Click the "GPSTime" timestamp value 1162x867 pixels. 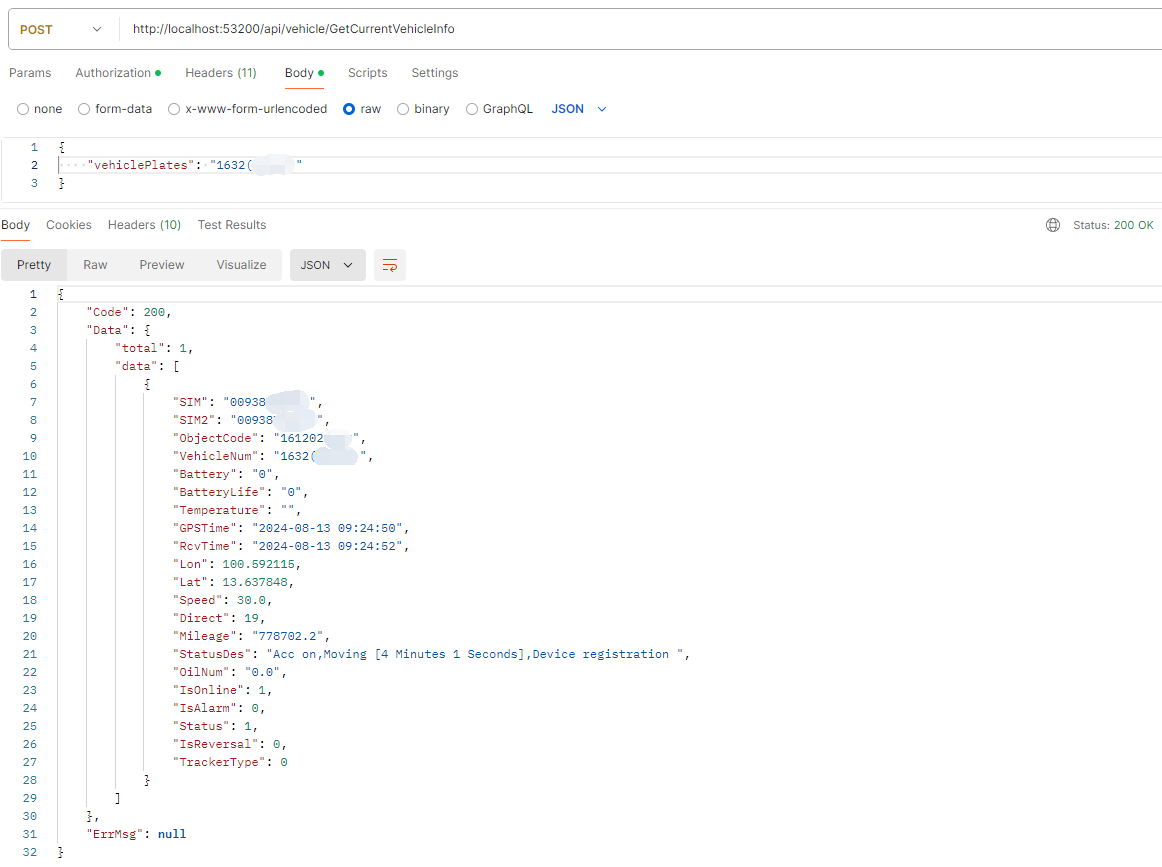[x=327, y=528]
